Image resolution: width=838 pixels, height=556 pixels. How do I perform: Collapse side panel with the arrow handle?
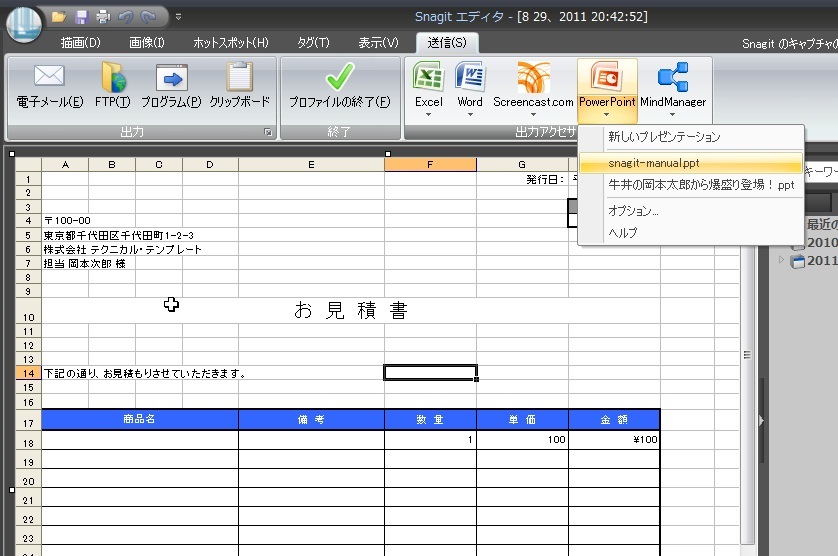click(762, 421)
